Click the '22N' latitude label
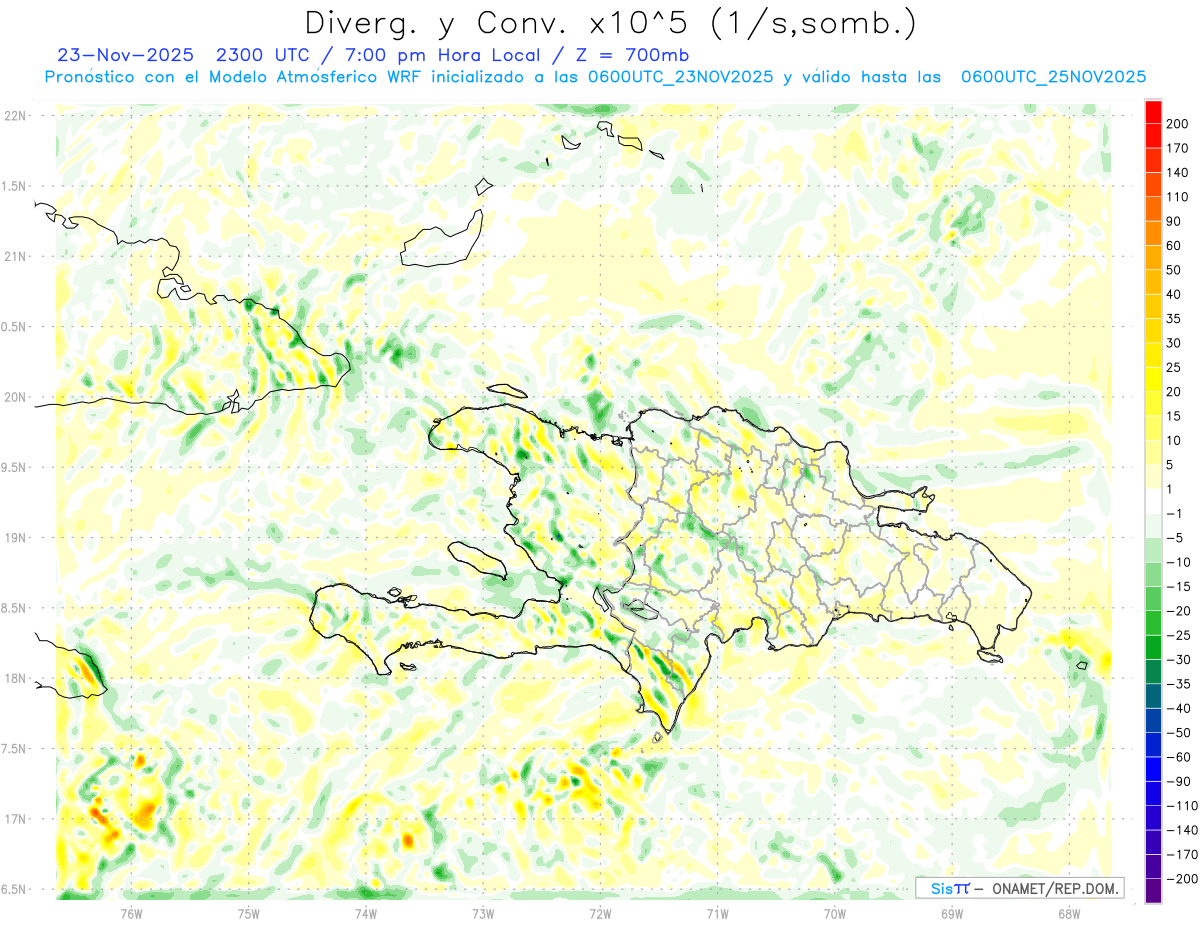Screen dimensions: 1200x927 (x=14, y=116)
